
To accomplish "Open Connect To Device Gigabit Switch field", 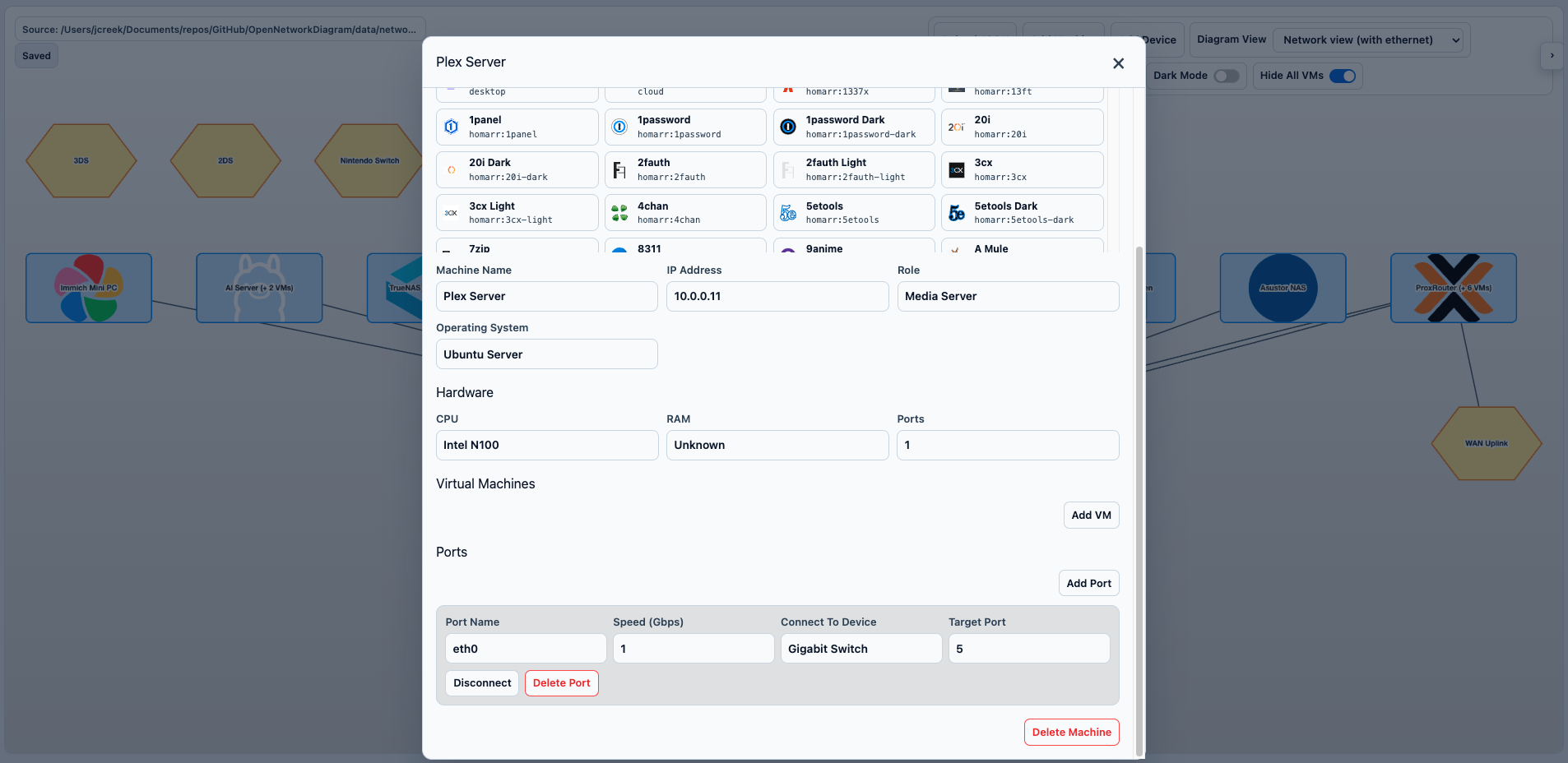I will pos(861,649).
